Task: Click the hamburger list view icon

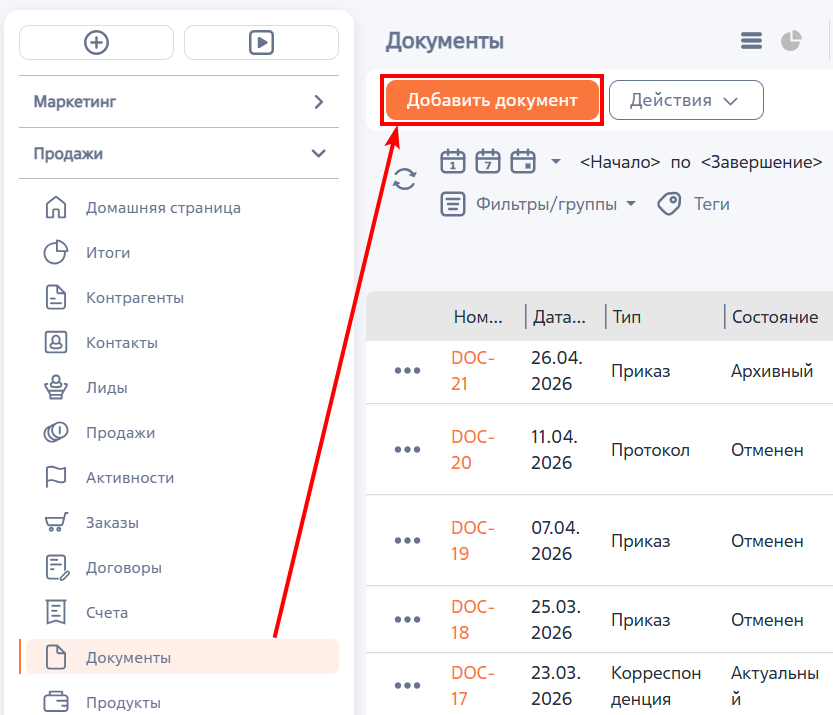Action: 751,40
